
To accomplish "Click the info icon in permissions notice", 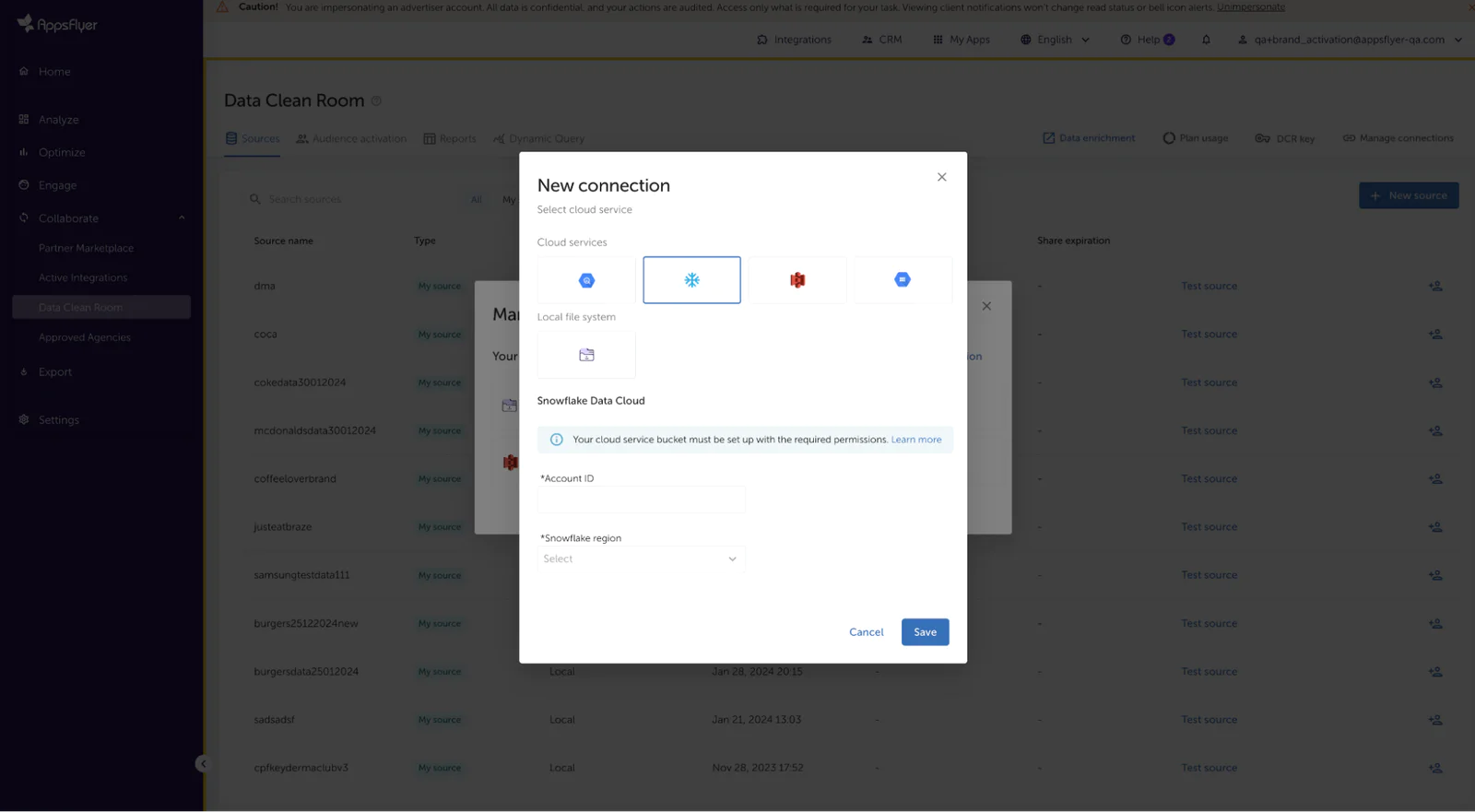I will pyautogui.click(x=557, y=440).
